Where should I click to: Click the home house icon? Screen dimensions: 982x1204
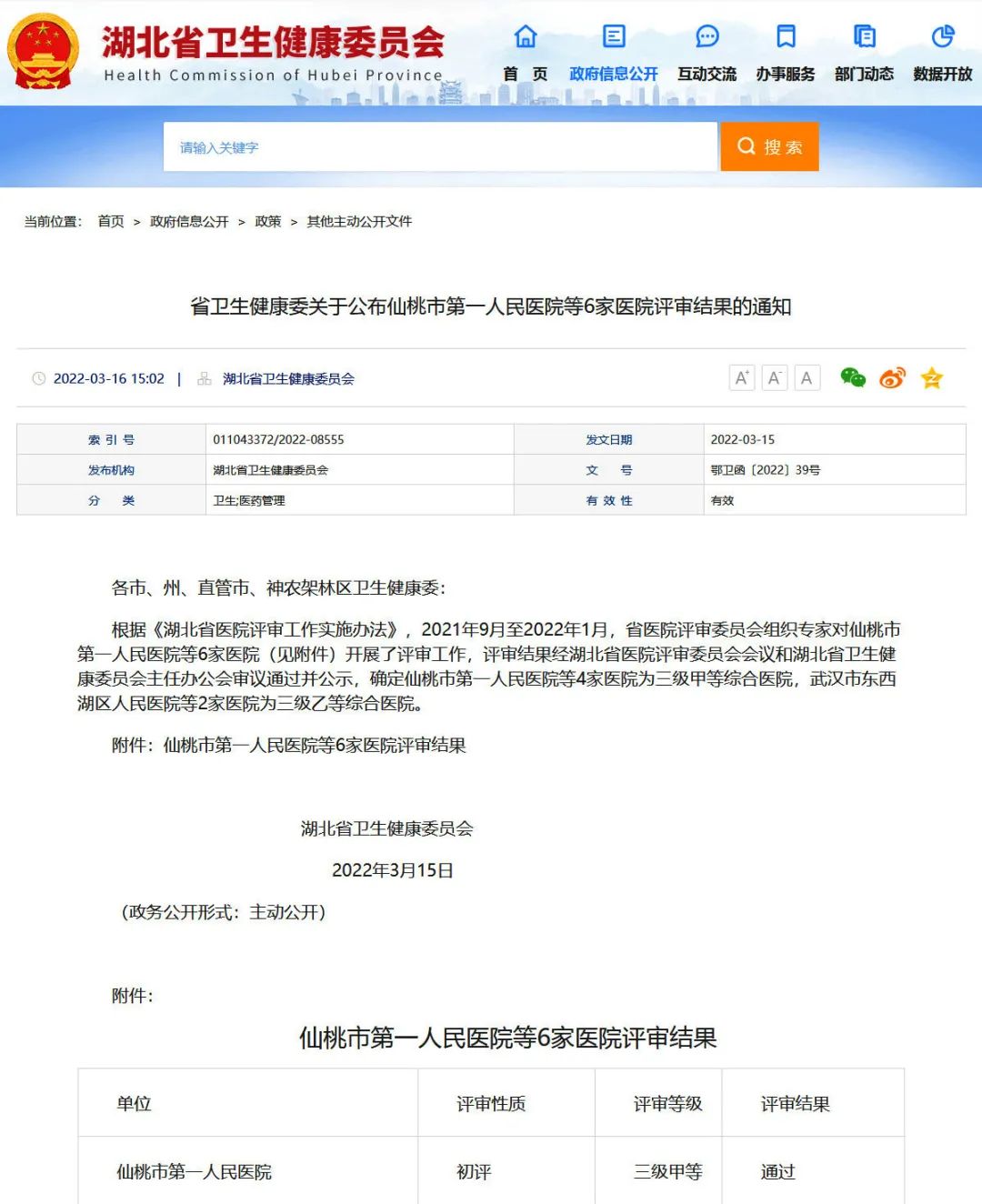click(x=526, y=36)
